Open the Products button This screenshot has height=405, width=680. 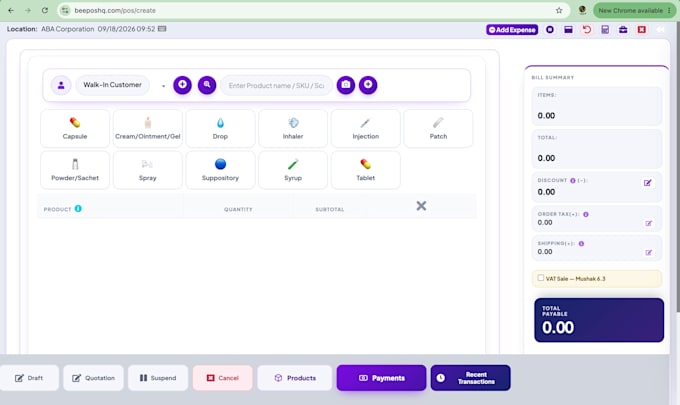(x=294, y=378)
